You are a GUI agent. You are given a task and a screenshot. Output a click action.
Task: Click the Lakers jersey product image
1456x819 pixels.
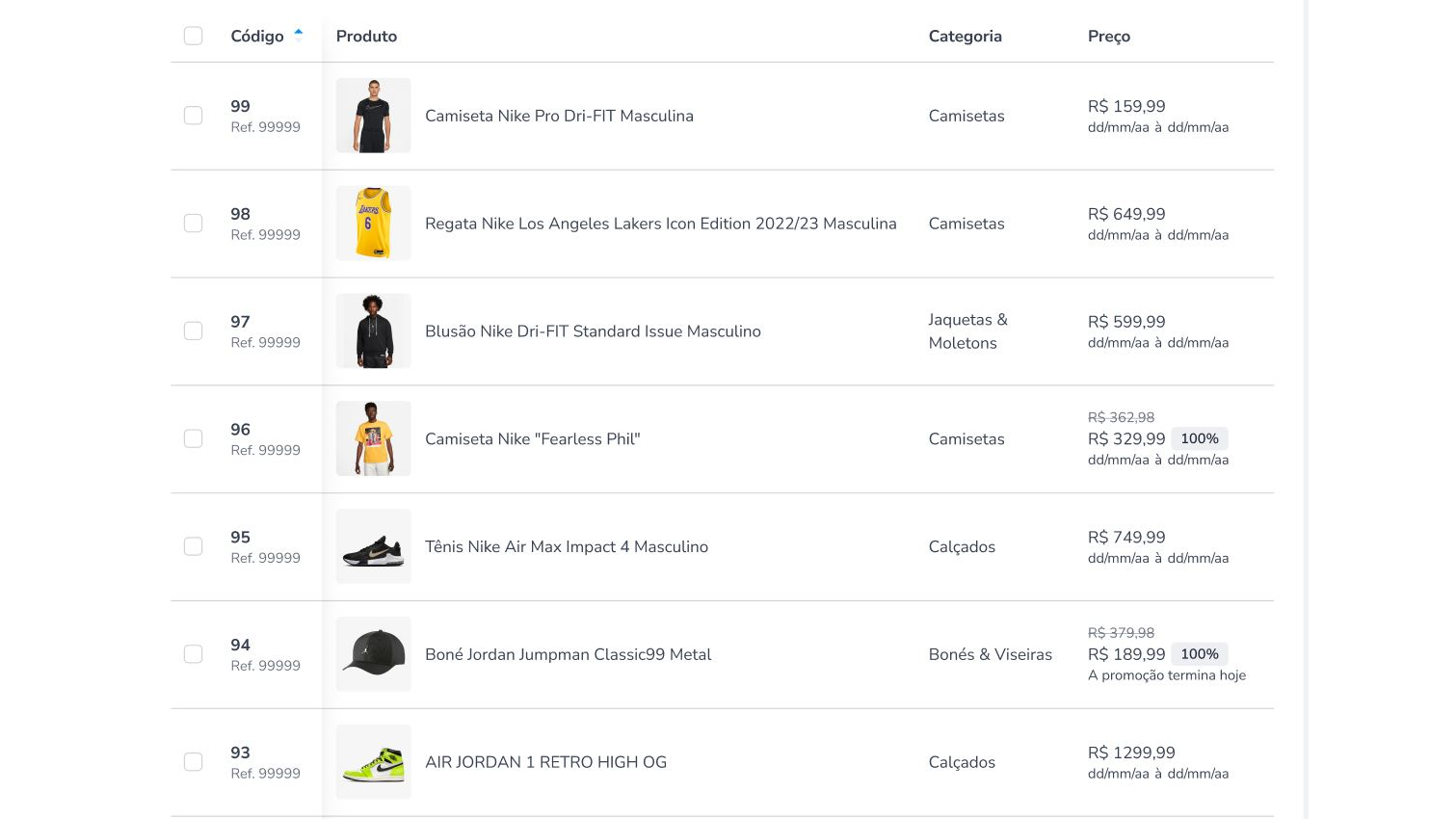click(373, 224)
